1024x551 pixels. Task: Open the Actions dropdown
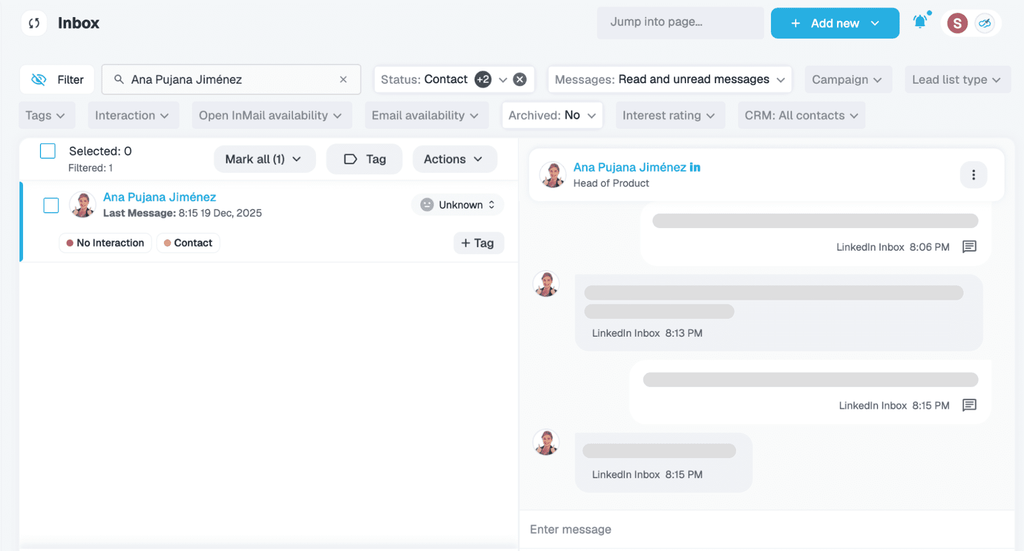[454, 159]
